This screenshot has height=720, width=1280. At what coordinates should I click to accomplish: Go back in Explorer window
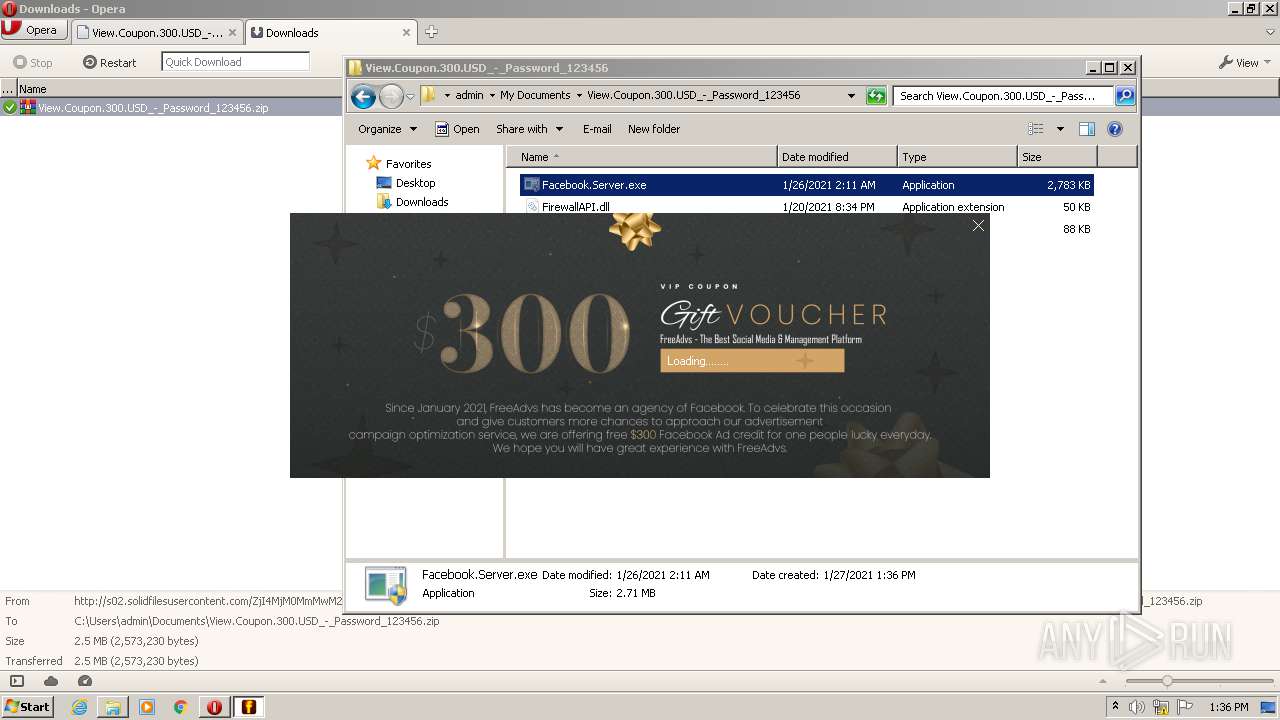tap(364, 96)
